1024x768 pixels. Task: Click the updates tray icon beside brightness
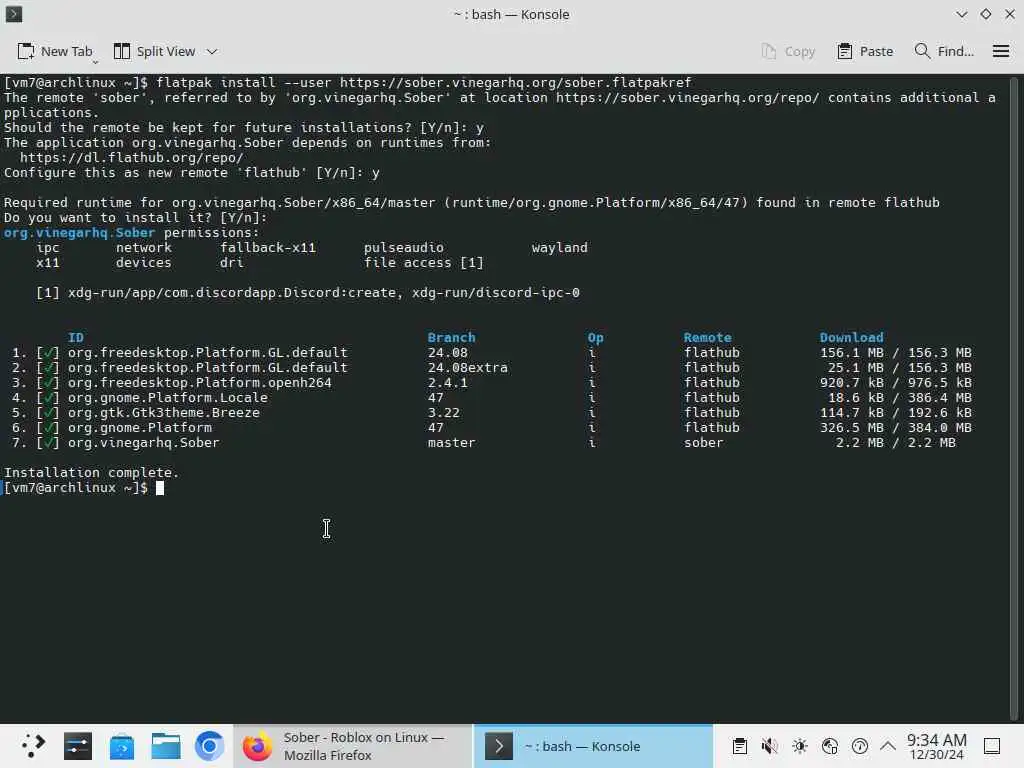point(830,746)
